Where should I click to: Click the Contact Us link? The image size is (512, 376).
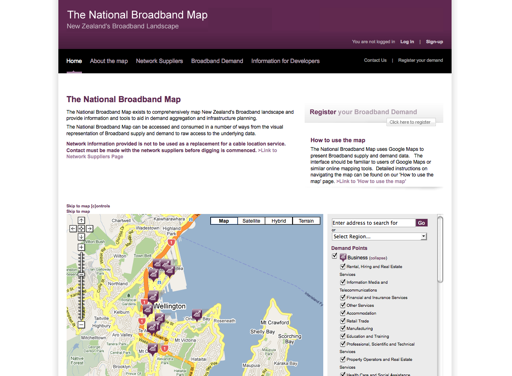tap(375, 60)
